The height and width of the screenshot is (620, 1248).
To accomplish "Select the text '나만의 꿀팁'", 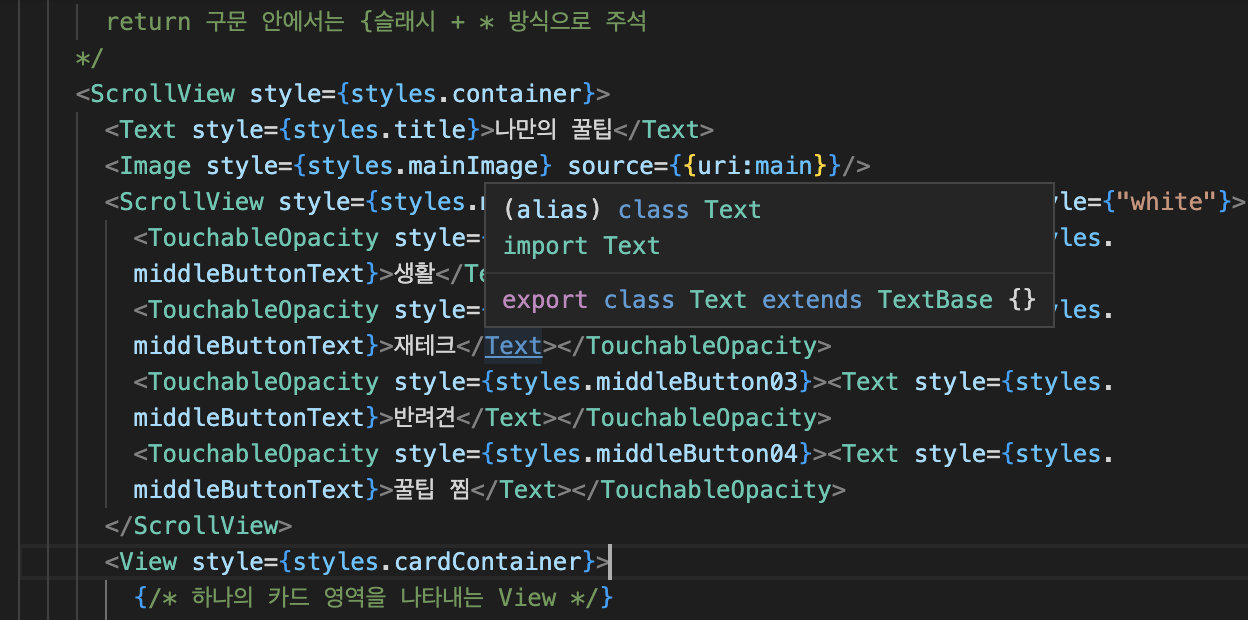I will pos(553,129).
